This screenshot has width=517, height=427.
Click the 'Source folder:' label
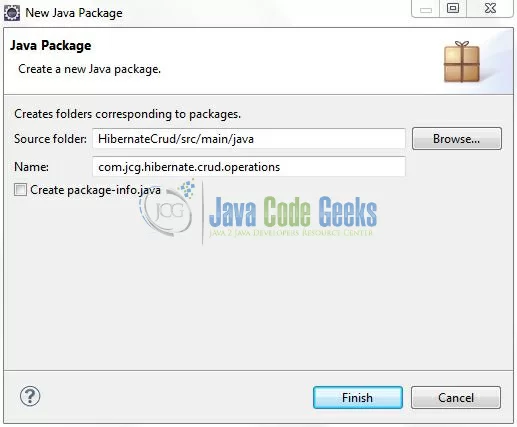click(50, 139)
